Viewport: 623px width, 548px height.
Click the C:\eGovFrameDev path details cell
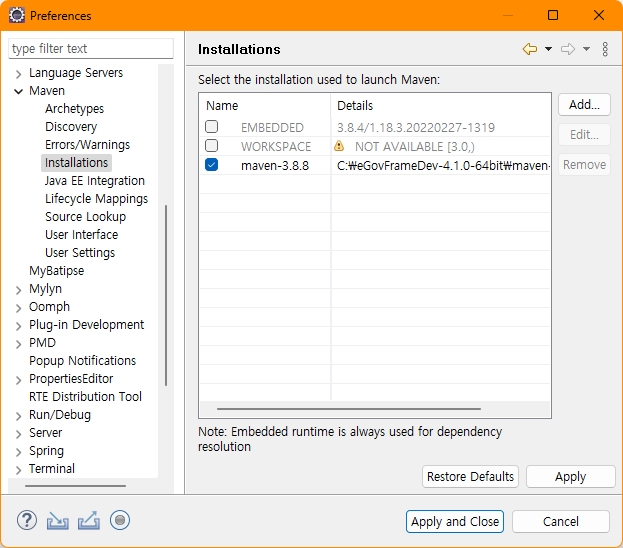pyautogui.click(x=443, y=165)
